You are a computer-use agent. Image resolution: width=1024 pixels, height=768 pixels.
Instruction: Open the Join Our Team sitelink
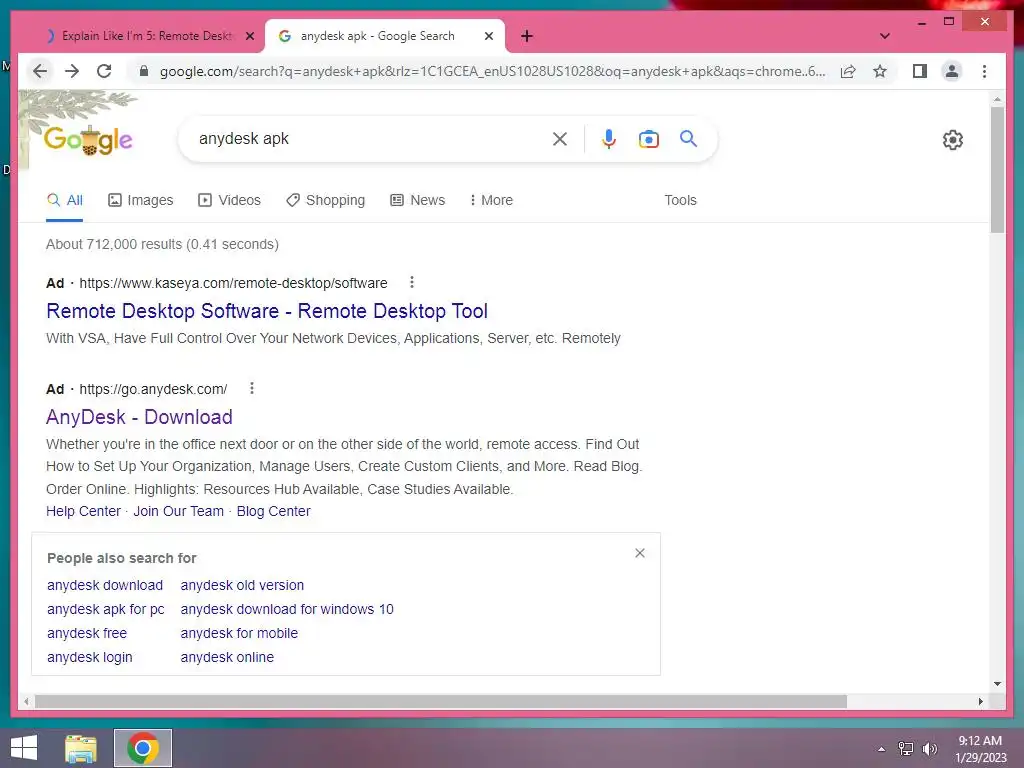(x=178, y=511)
